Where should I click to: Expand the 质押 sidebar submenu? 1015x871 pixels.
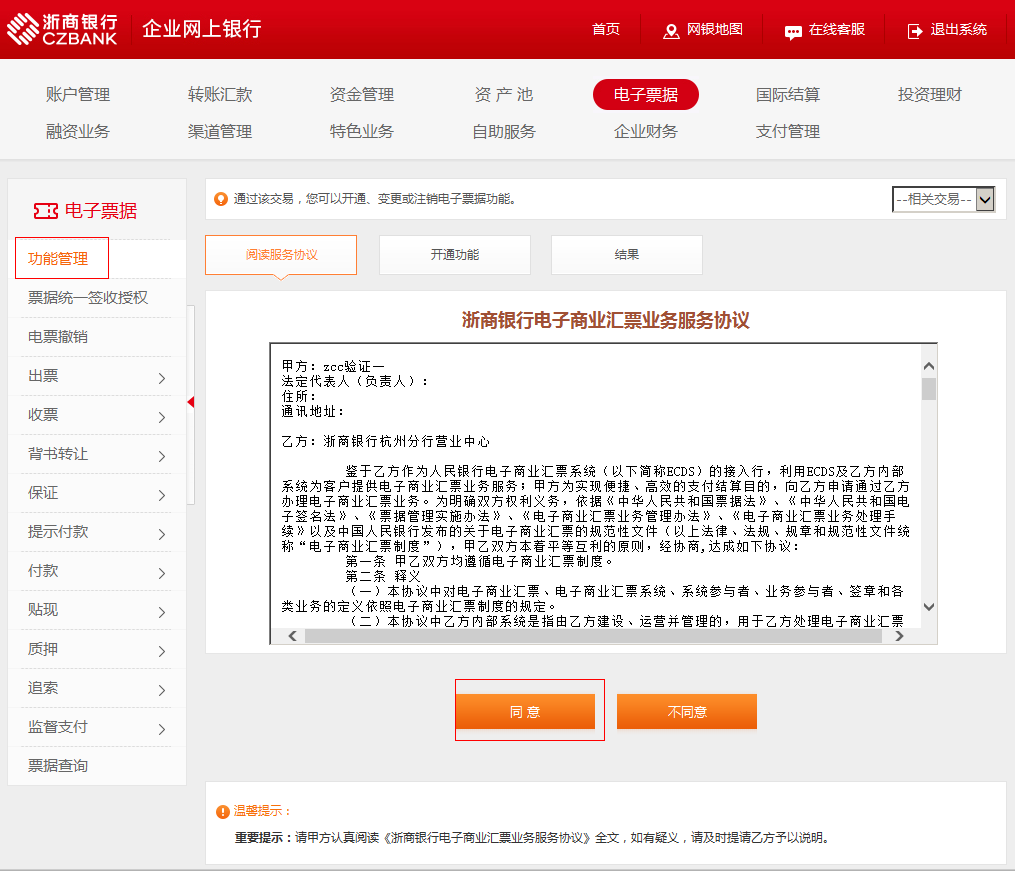point(162,651)
